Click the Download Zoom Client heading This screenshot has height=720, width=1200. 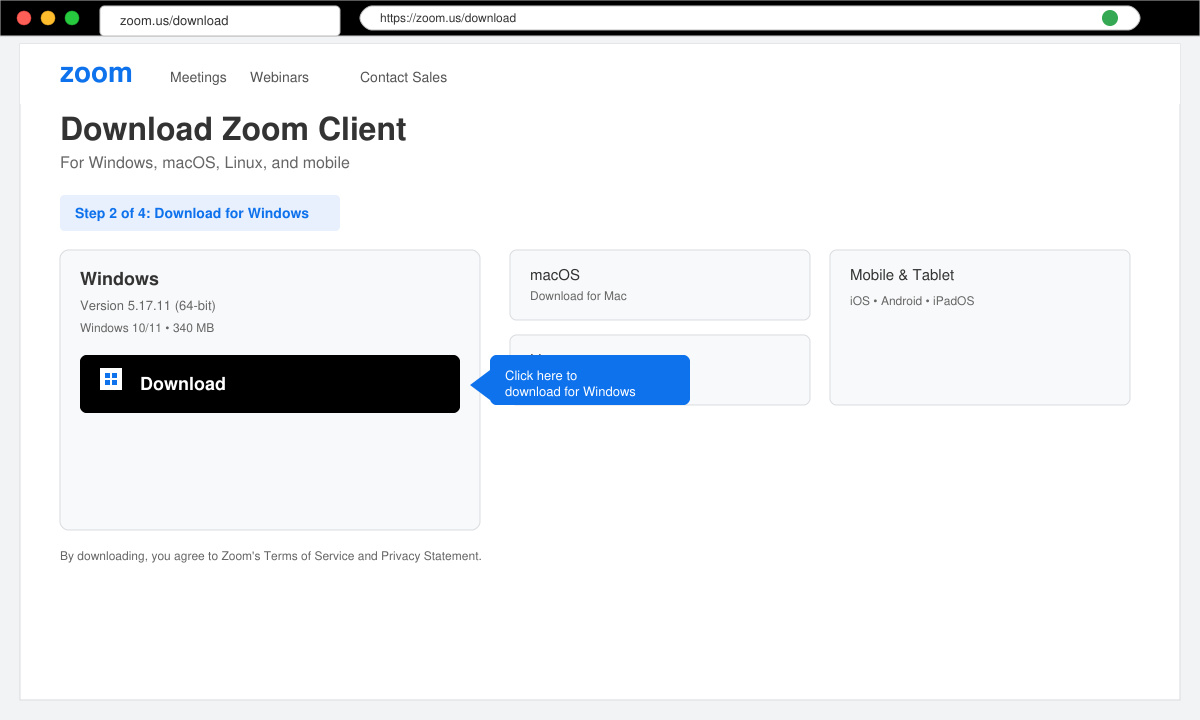[233, 129]
